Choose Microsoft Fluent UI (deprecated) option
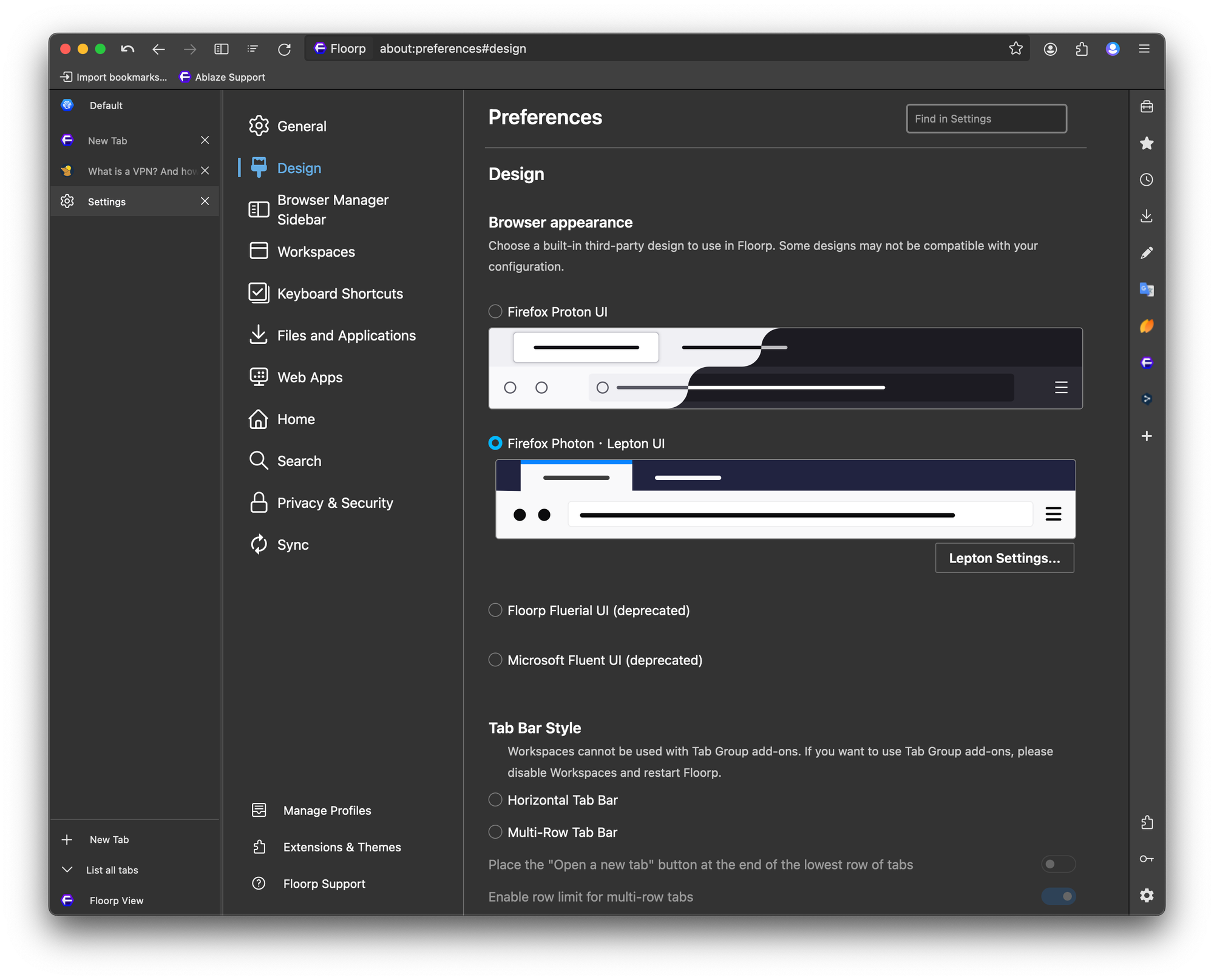 (495, 660)
